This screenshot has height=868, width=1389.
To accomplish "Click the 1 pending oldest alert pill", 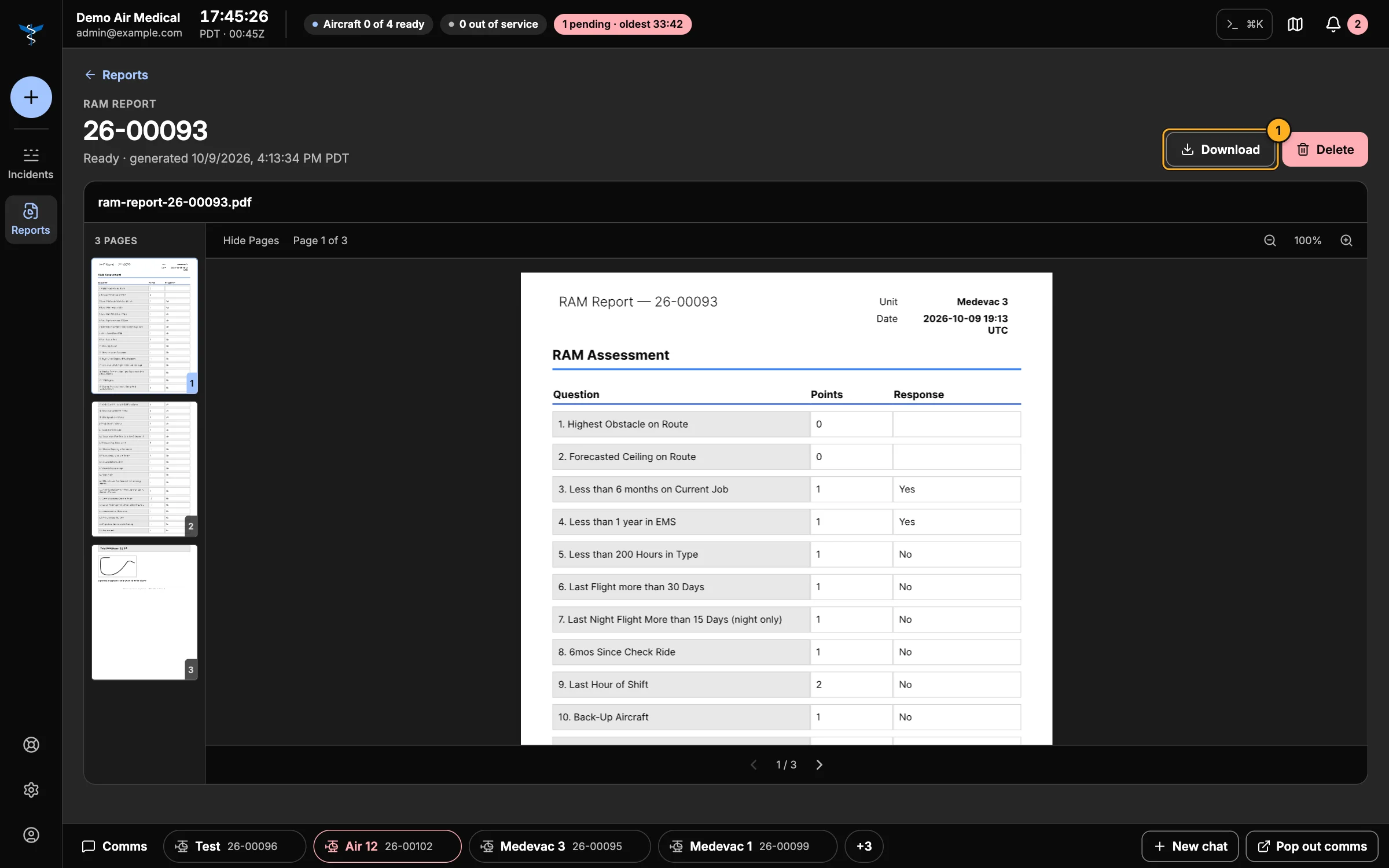I will [622, 24].
